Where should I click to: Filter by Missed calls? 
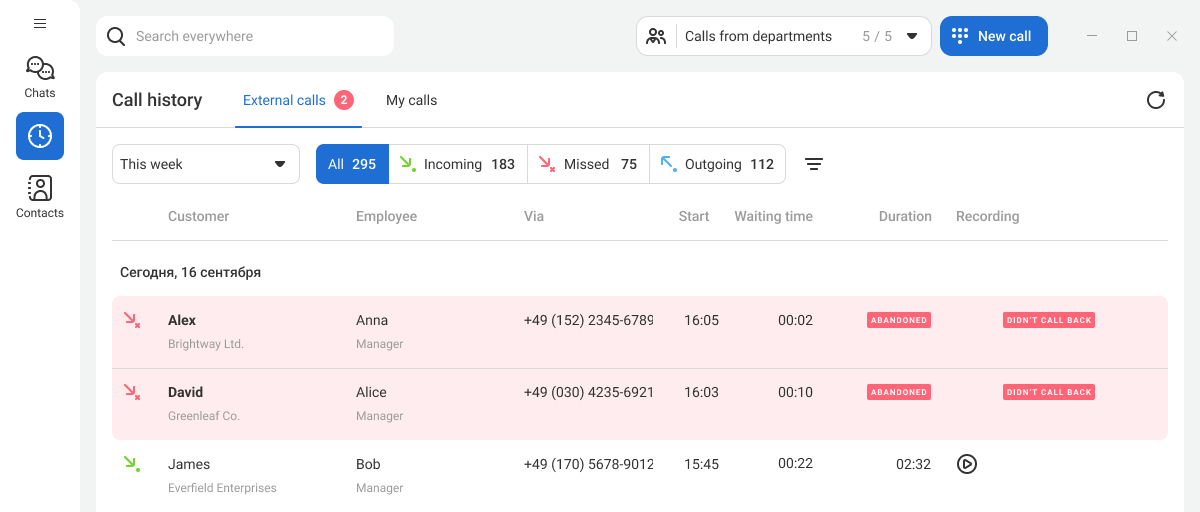[588, 164]
